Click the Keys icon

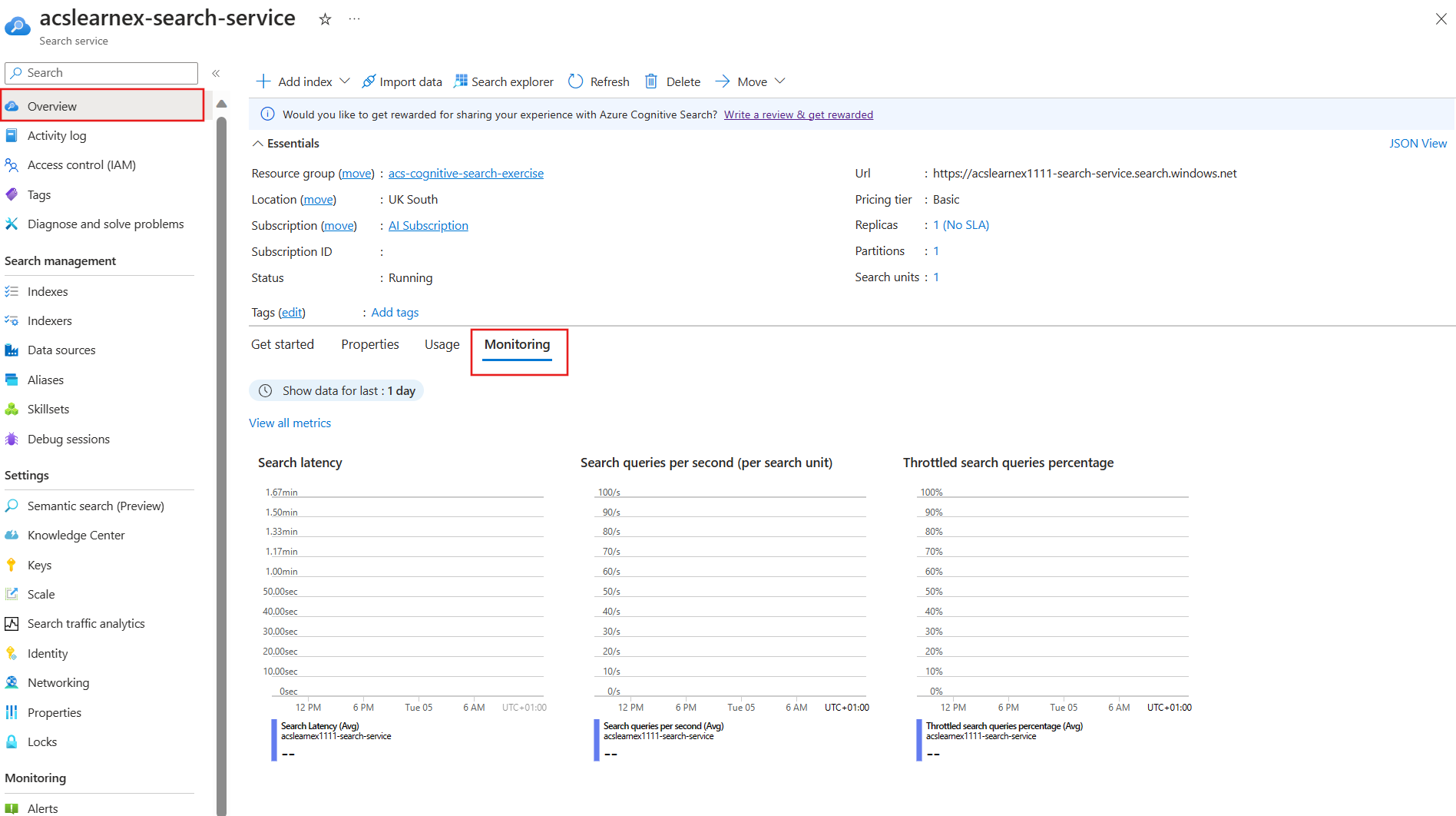[12, 565]
